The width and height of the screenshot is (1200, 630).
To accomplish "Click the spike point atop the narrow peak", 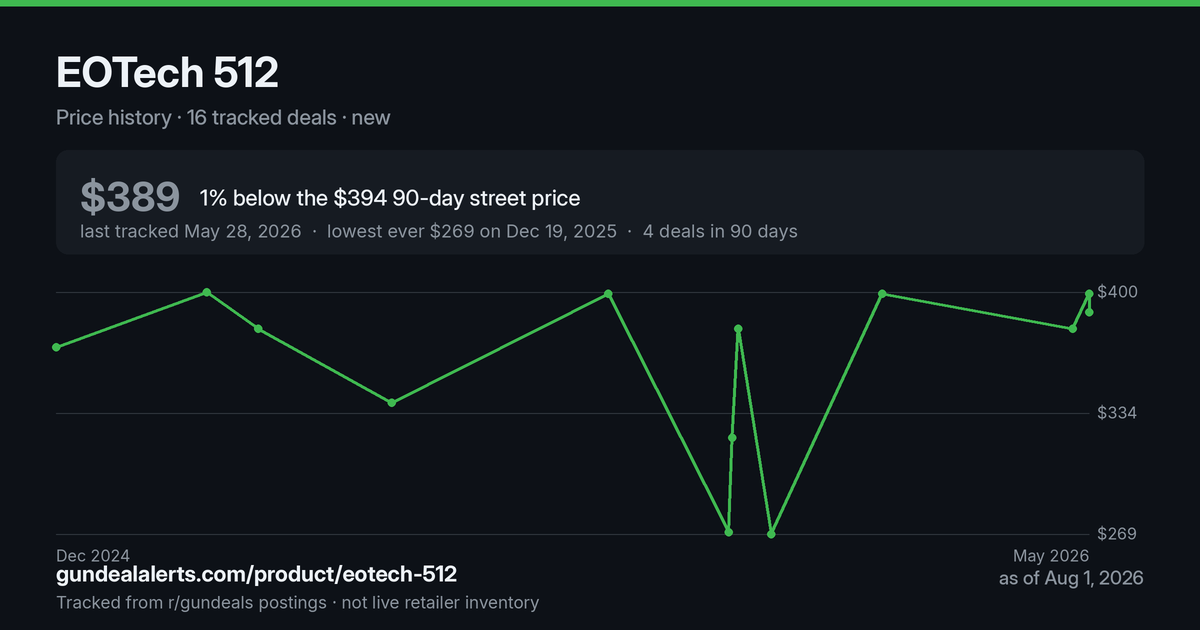I will [x=738, y=328].
